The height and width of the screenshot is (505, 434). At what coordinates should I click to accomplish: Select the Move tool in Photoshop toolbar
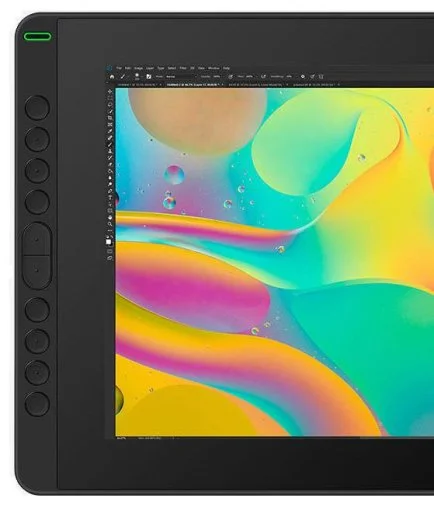110,92
